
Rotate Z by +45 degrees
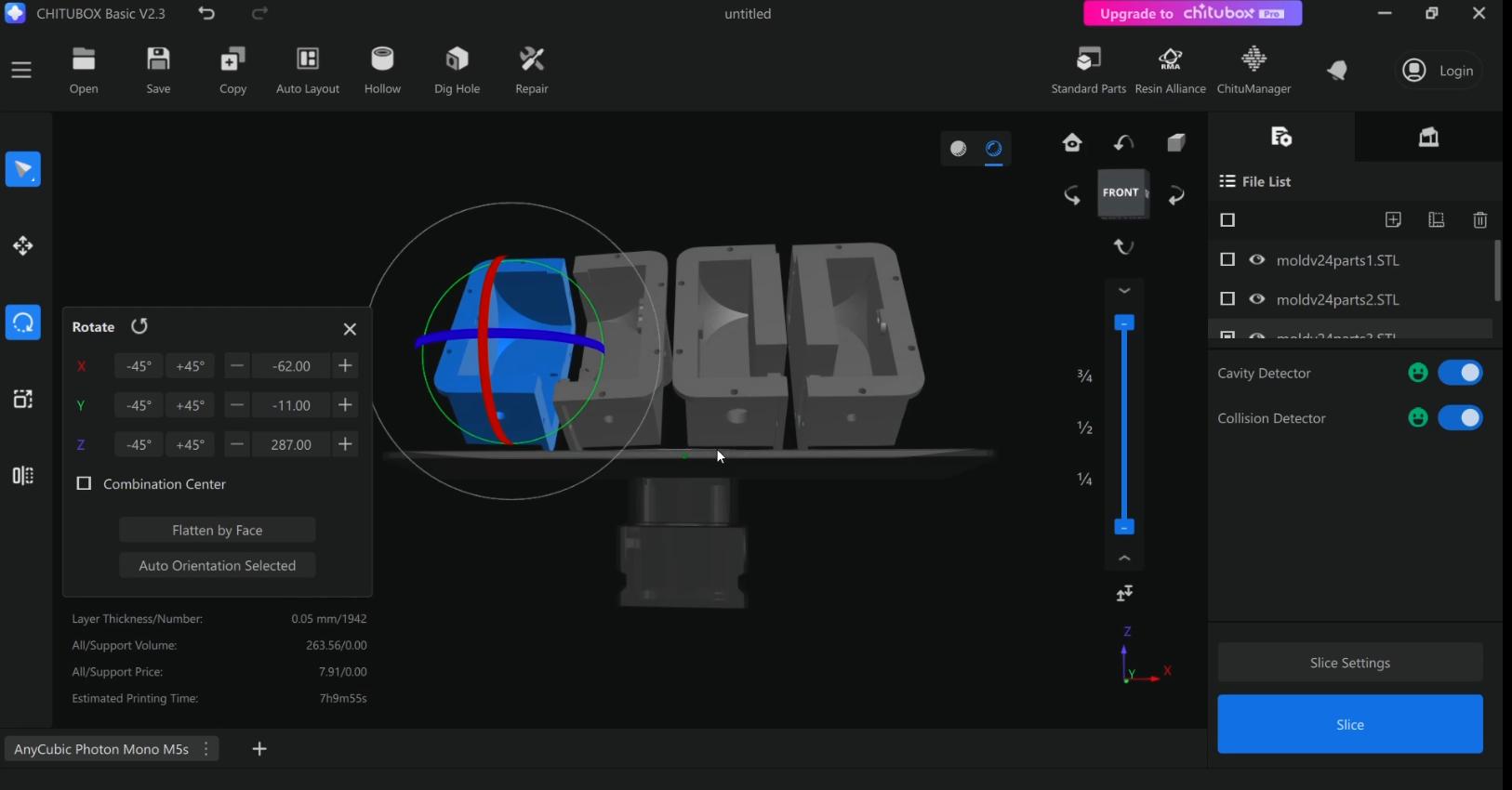pyautogui.click(x=191, y=445)
